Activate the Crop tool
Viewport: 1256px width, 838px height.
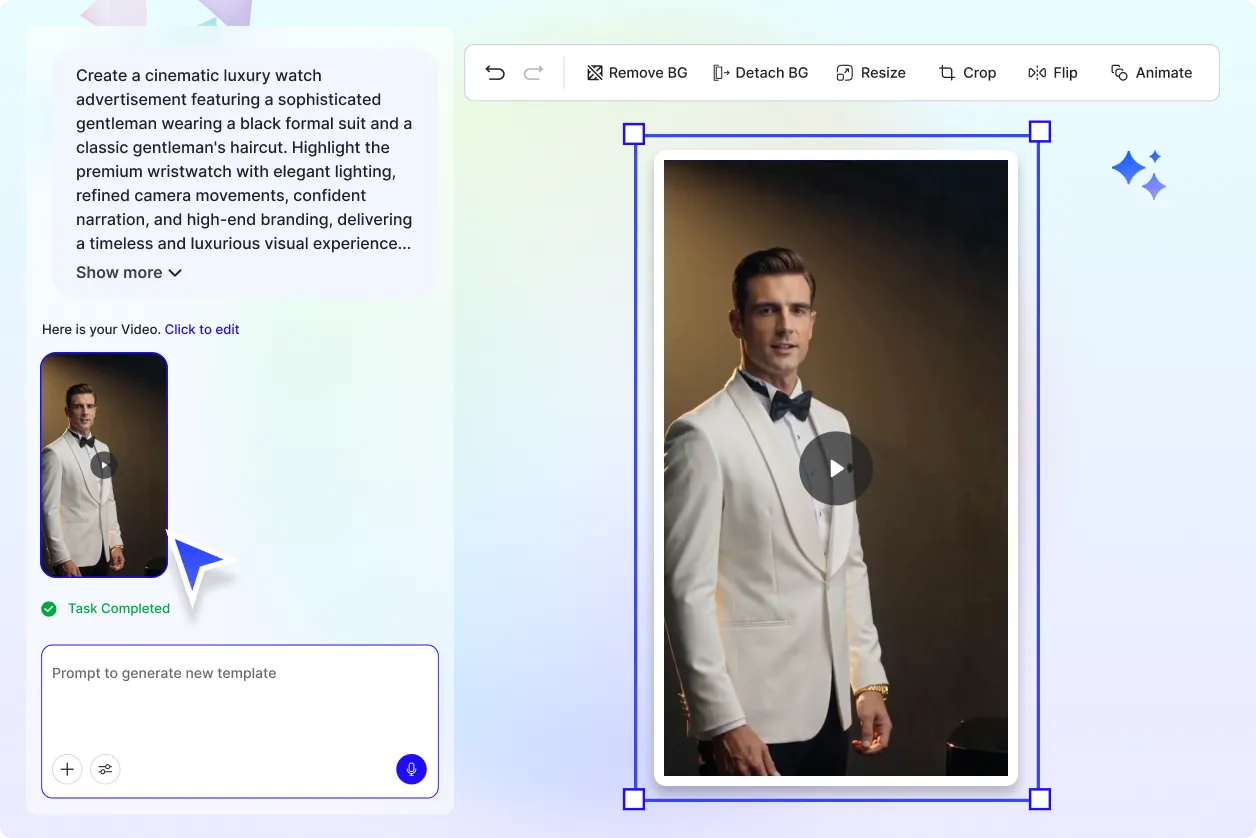pyautogui.click(x=967, y=73)
